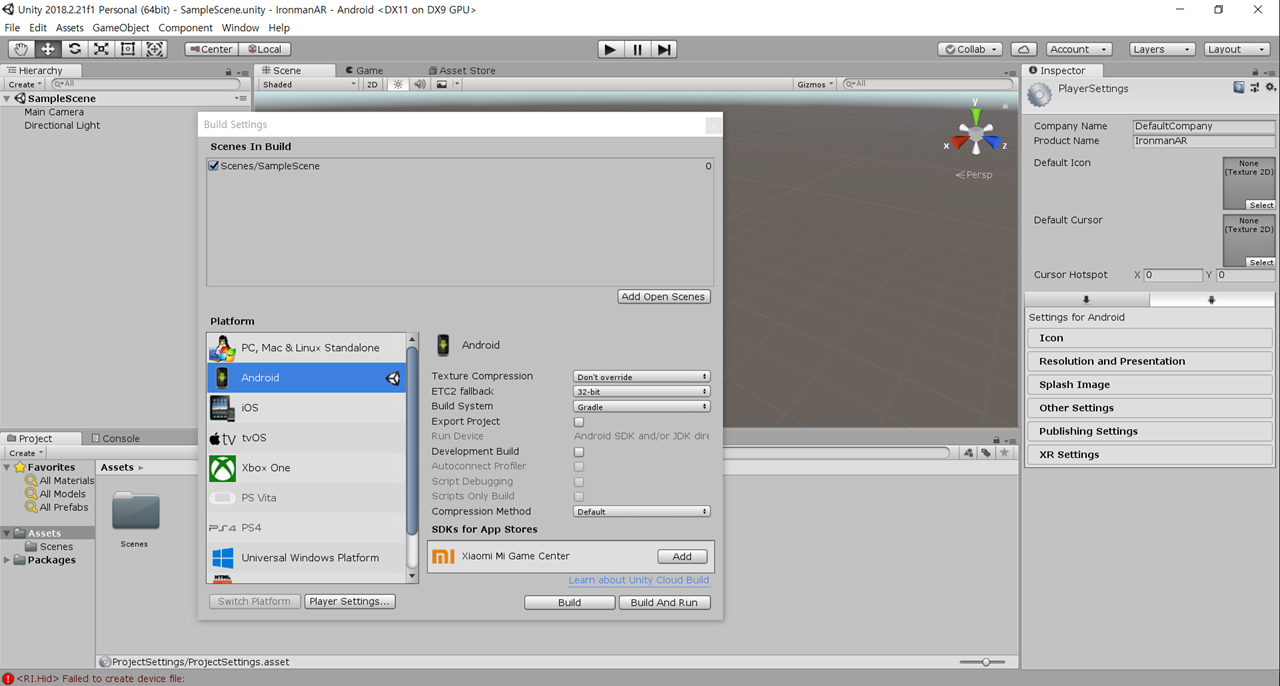The width and height of the screenshot is (1280, 686).
Task: Select All Materials favorite
Action: 66,481
